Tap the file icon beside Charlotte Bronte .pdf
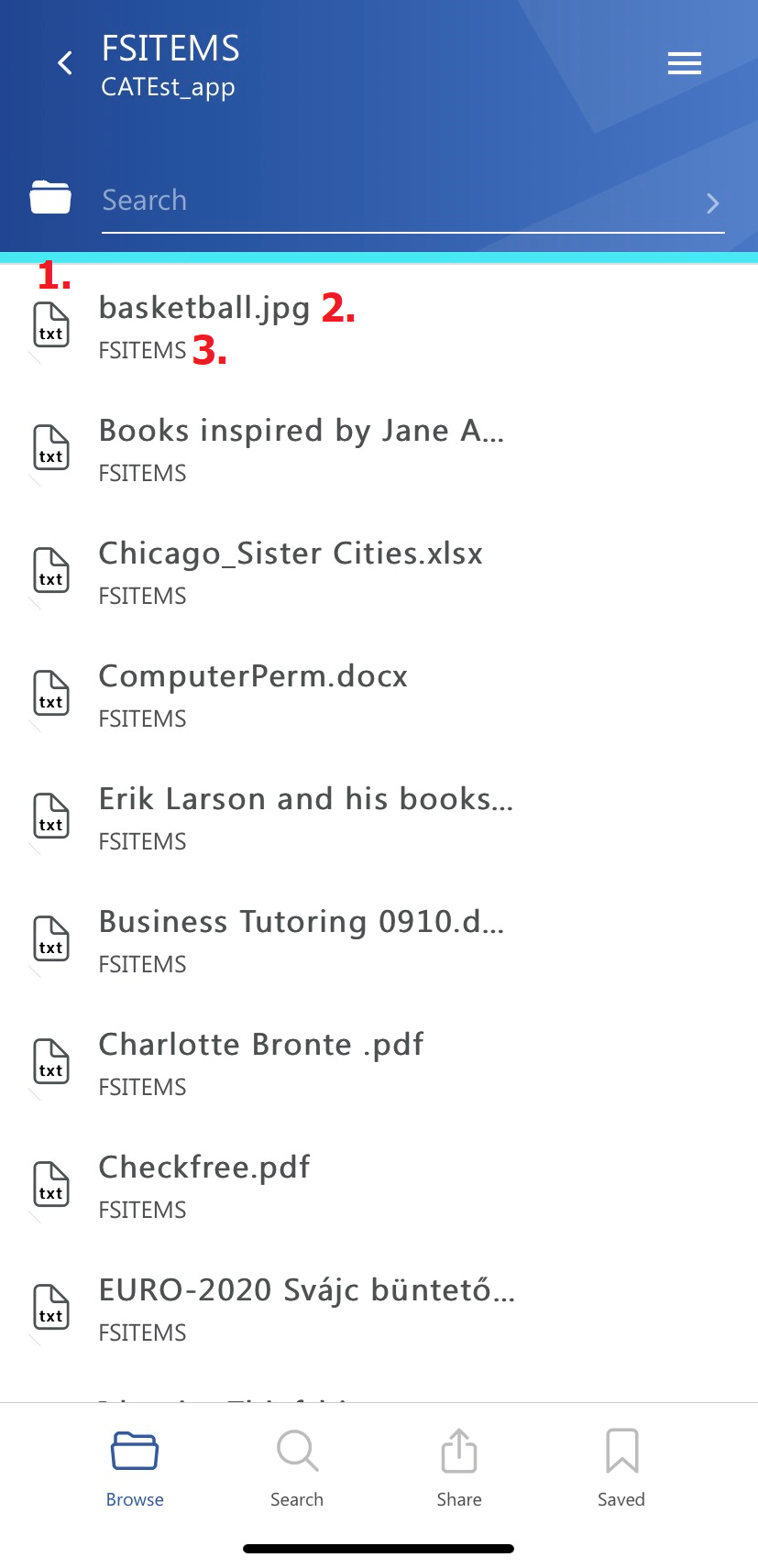 [x=51, y=1061]
